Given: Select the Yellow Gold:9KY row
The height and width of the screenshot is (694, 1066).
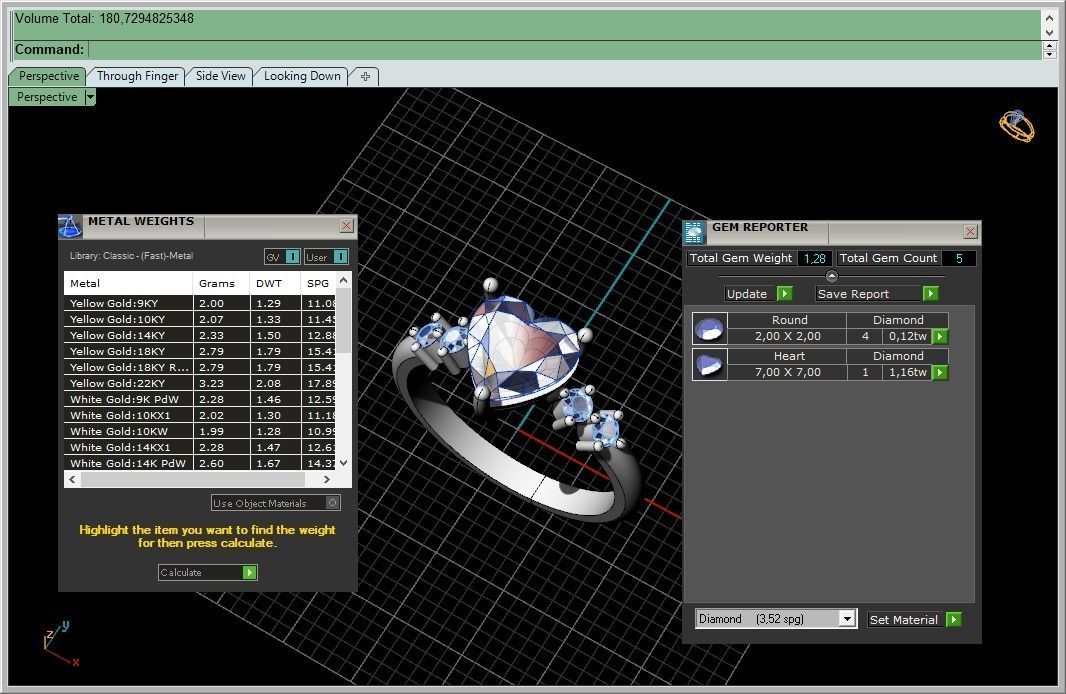Looking at the screenshot, I should coord(200,303).
